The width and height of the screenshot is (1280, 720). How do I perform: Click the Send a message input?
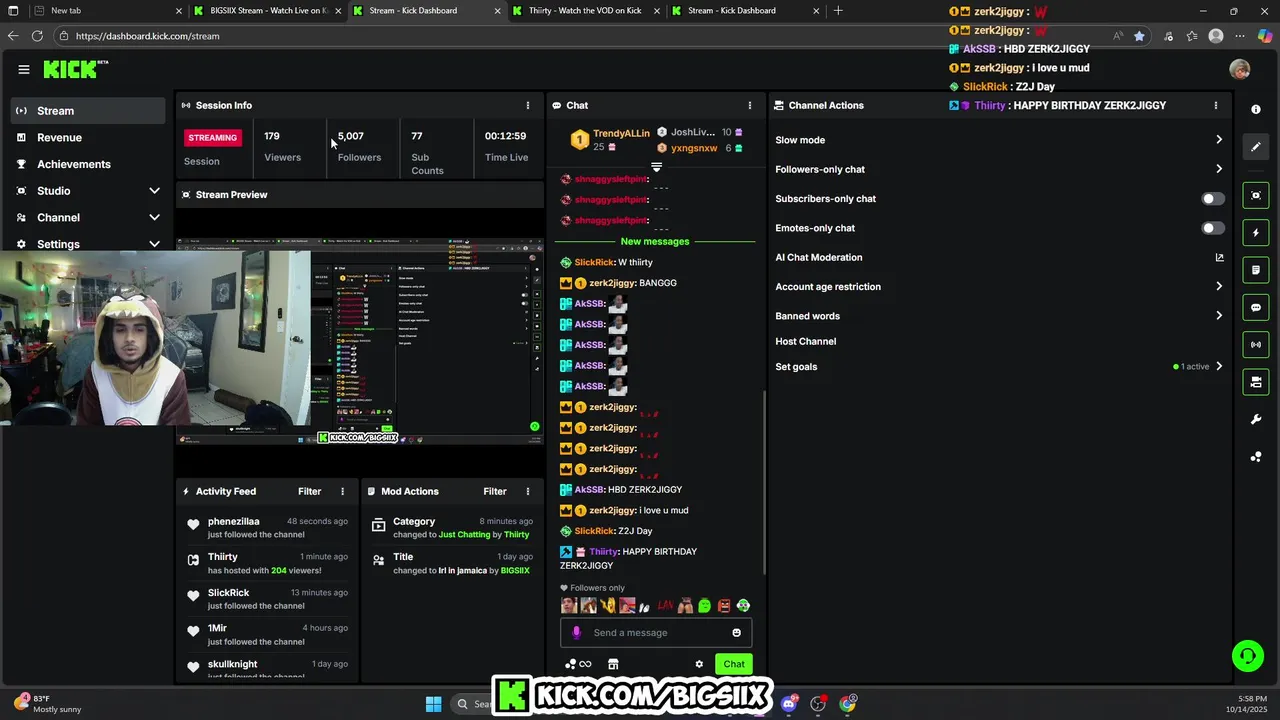click(x=656, y=632)
